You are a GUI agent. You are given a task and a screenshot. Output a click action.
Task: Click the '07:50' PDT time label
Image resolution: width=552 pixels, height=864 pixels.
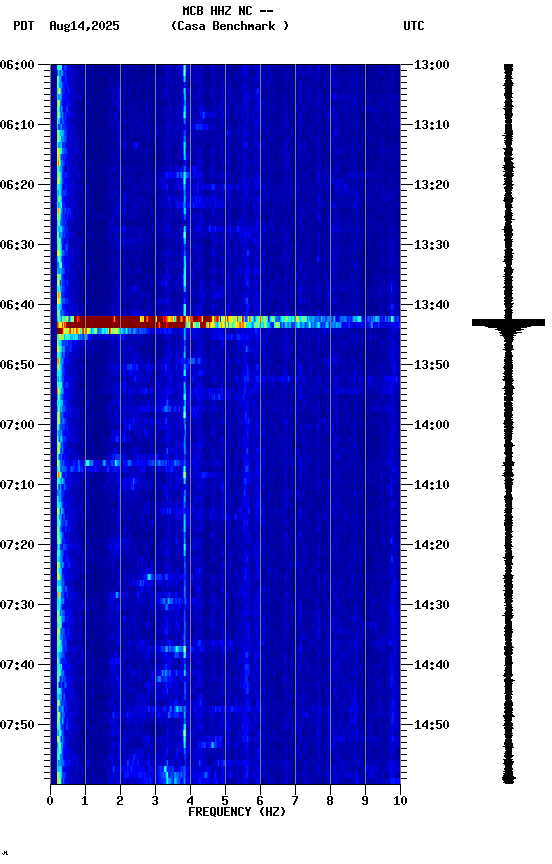[17, 725]
